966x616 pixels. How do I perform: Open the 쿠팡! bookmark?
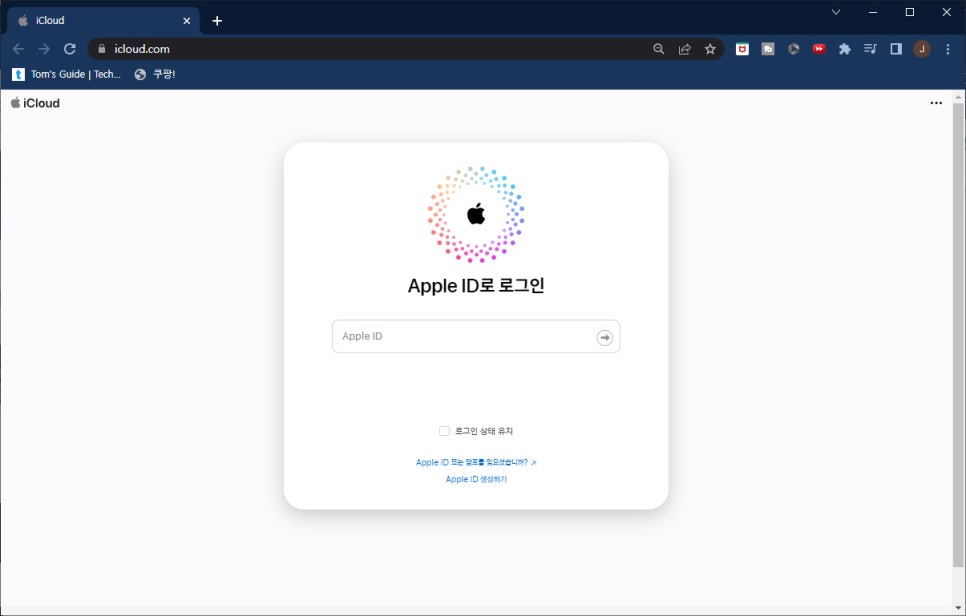[x=155, y=74]
